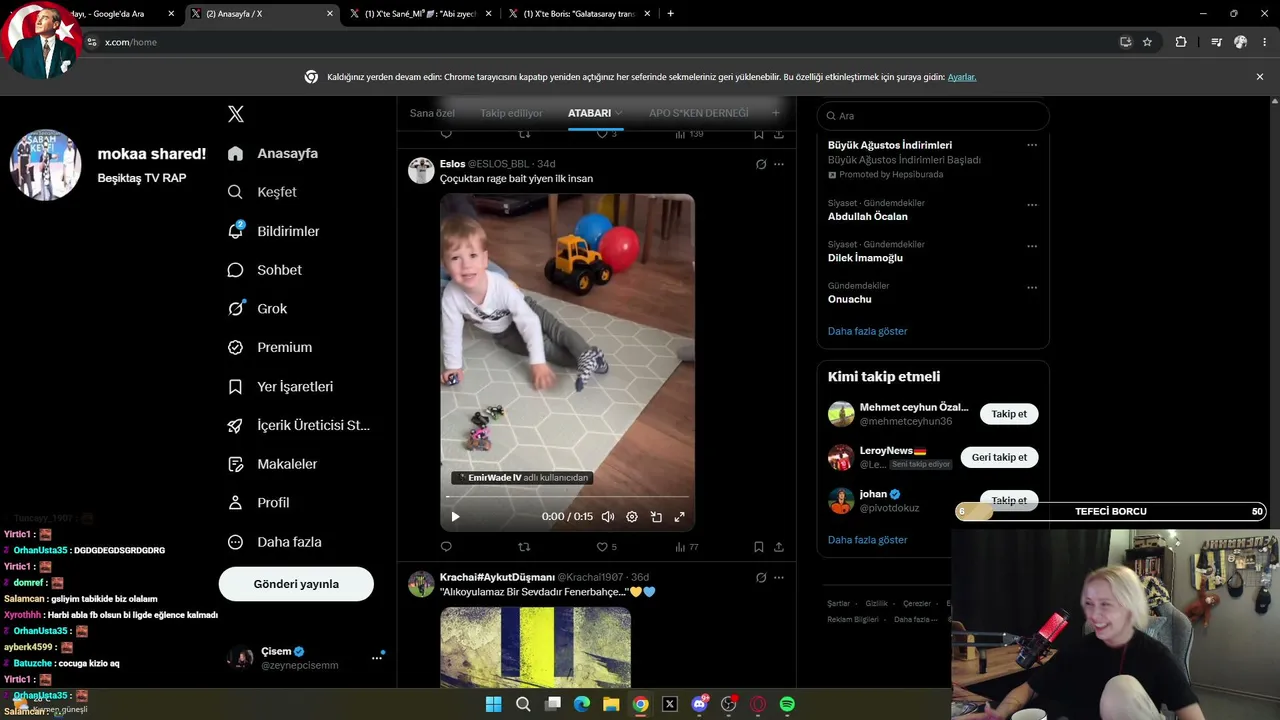Image resolution: width=1280 pixels, height=720 pixels.
Task: Open options for Onuachu trend
Action: click(1032, 288)
